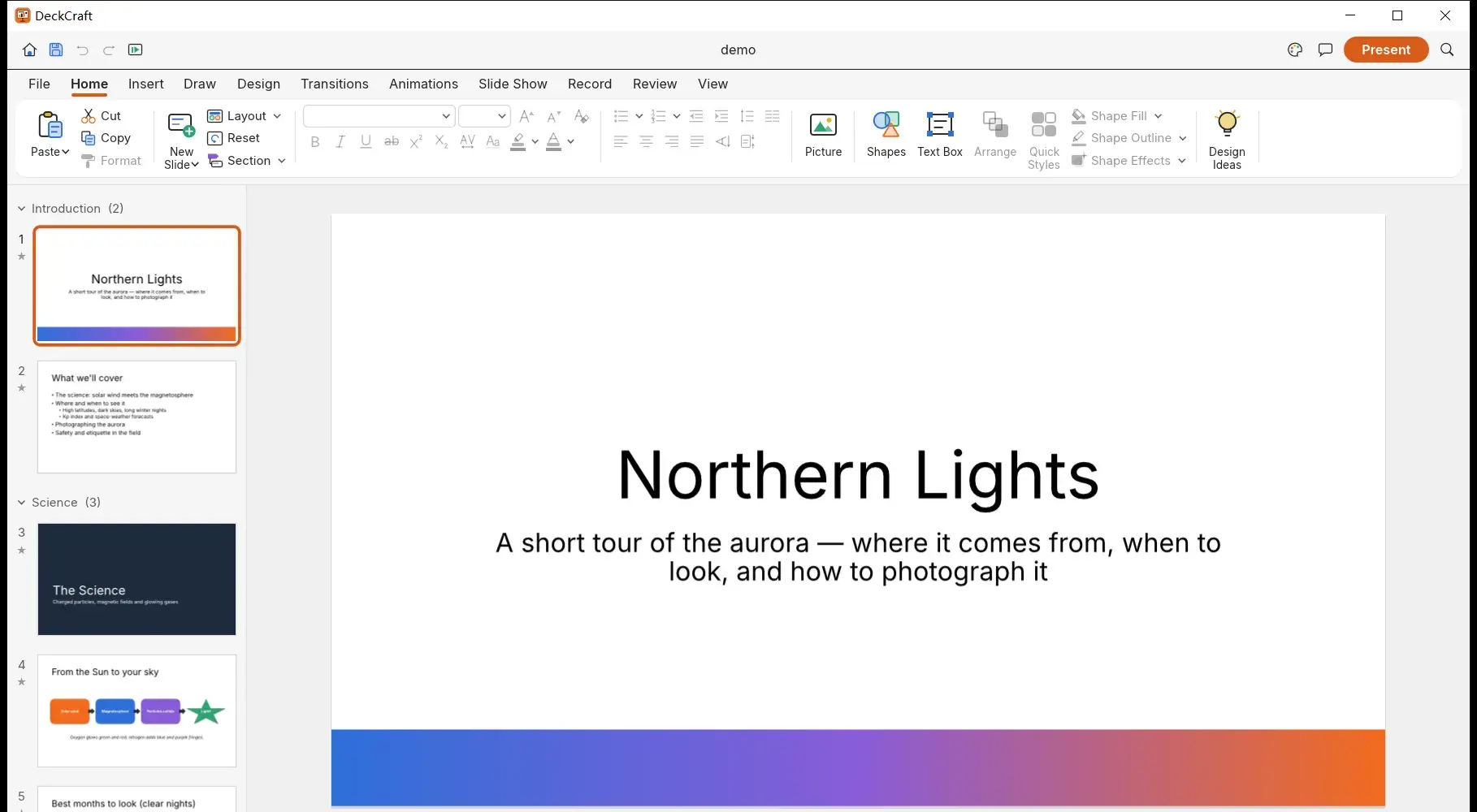Screen dimensions: 1477x812
Task: Change text direction
Action: click(x=722, y=141)
